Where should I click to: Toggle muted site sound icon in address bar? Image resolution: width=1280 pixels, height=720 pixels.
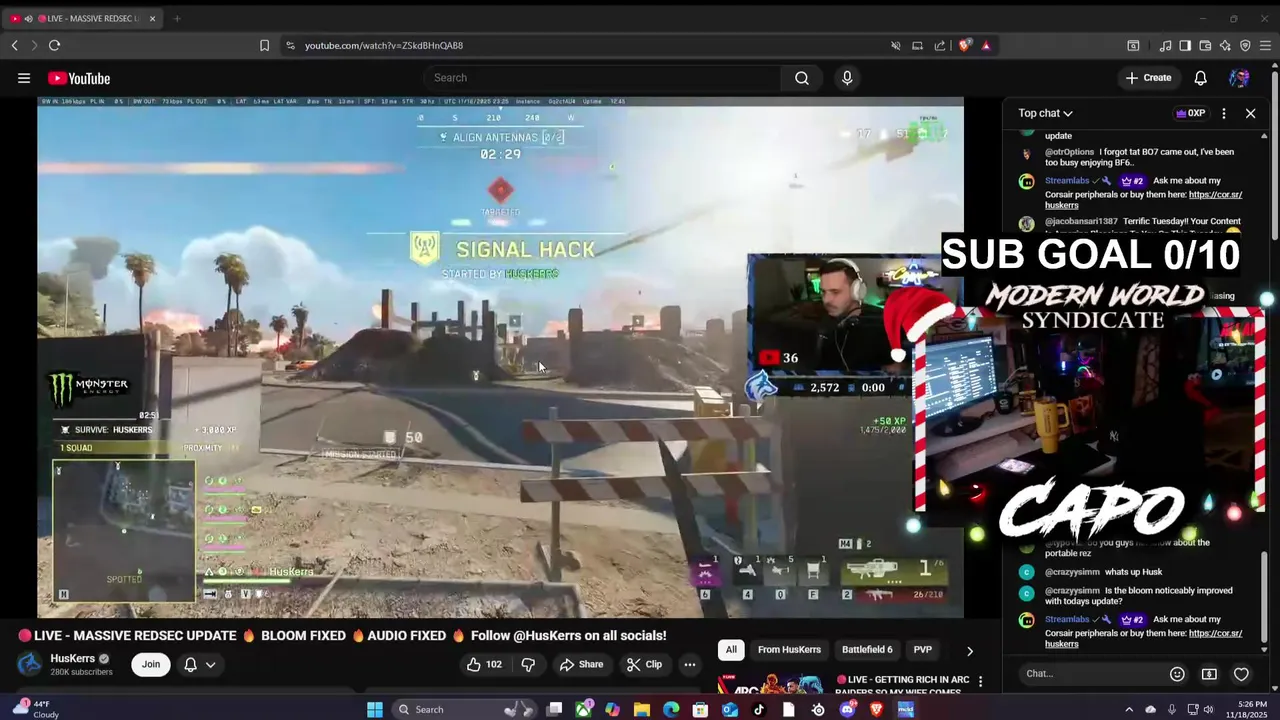point(896,45)
